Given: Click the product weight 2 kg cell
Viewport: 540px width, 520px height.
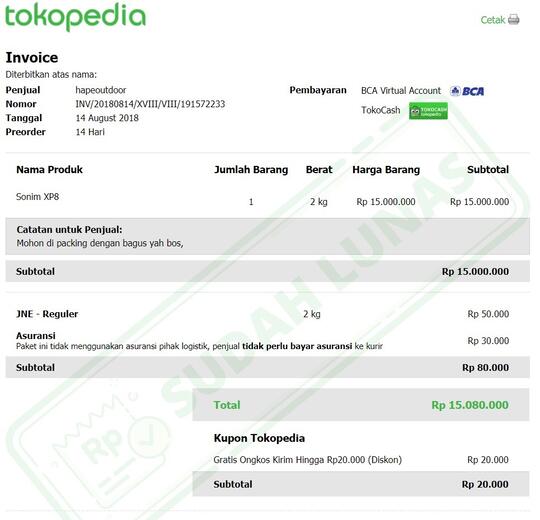Looking at the screenshot, I should tap(319, 202).
